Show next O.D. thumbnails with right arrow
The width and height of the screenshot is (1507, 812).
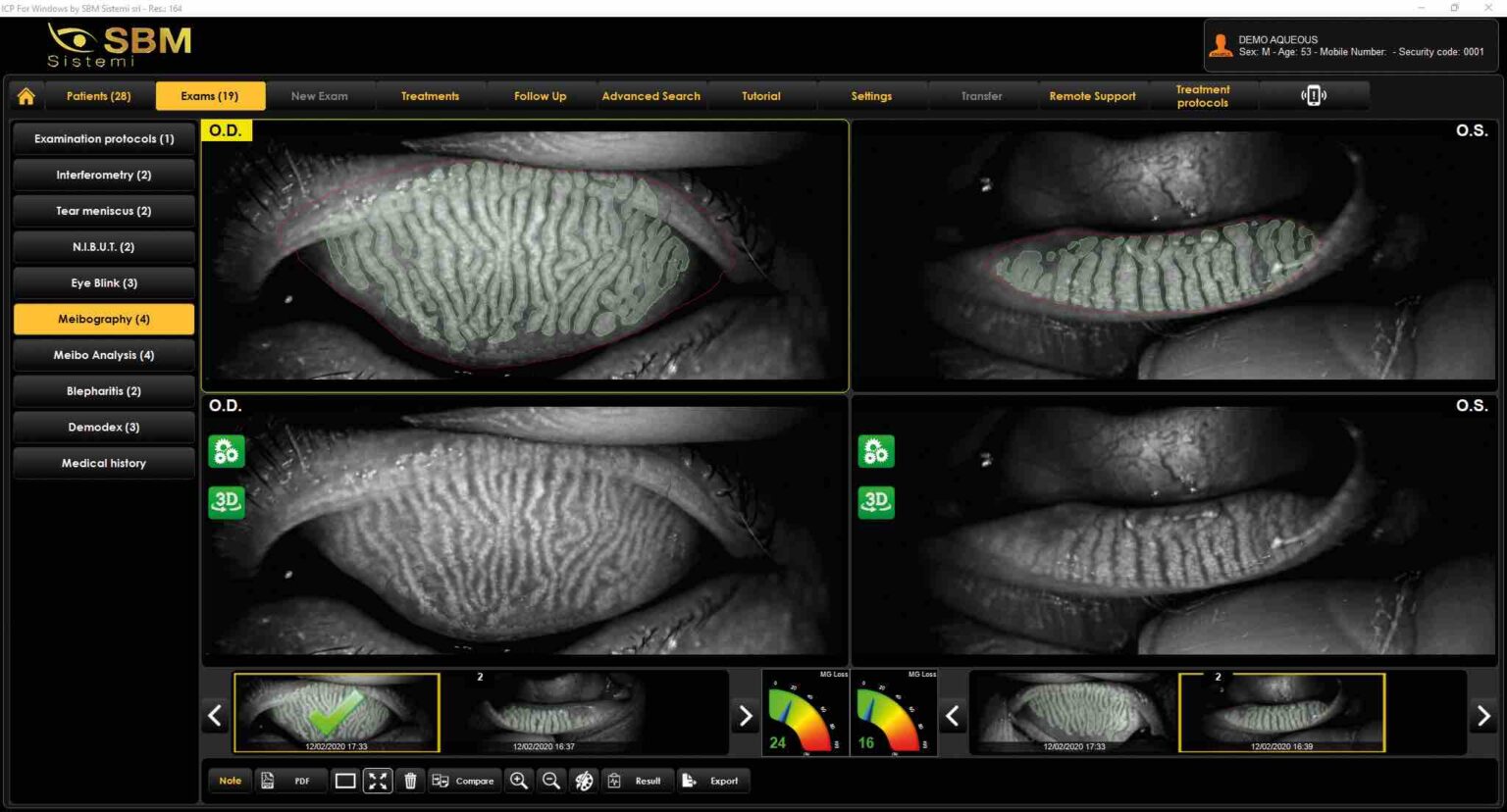746,716
